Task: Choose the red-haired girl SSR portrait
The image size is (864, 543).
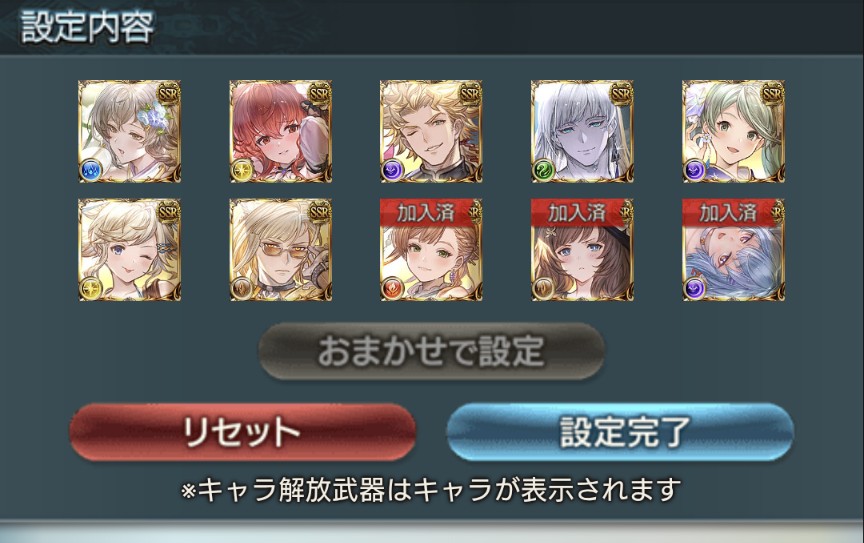Action: (280, 131)
